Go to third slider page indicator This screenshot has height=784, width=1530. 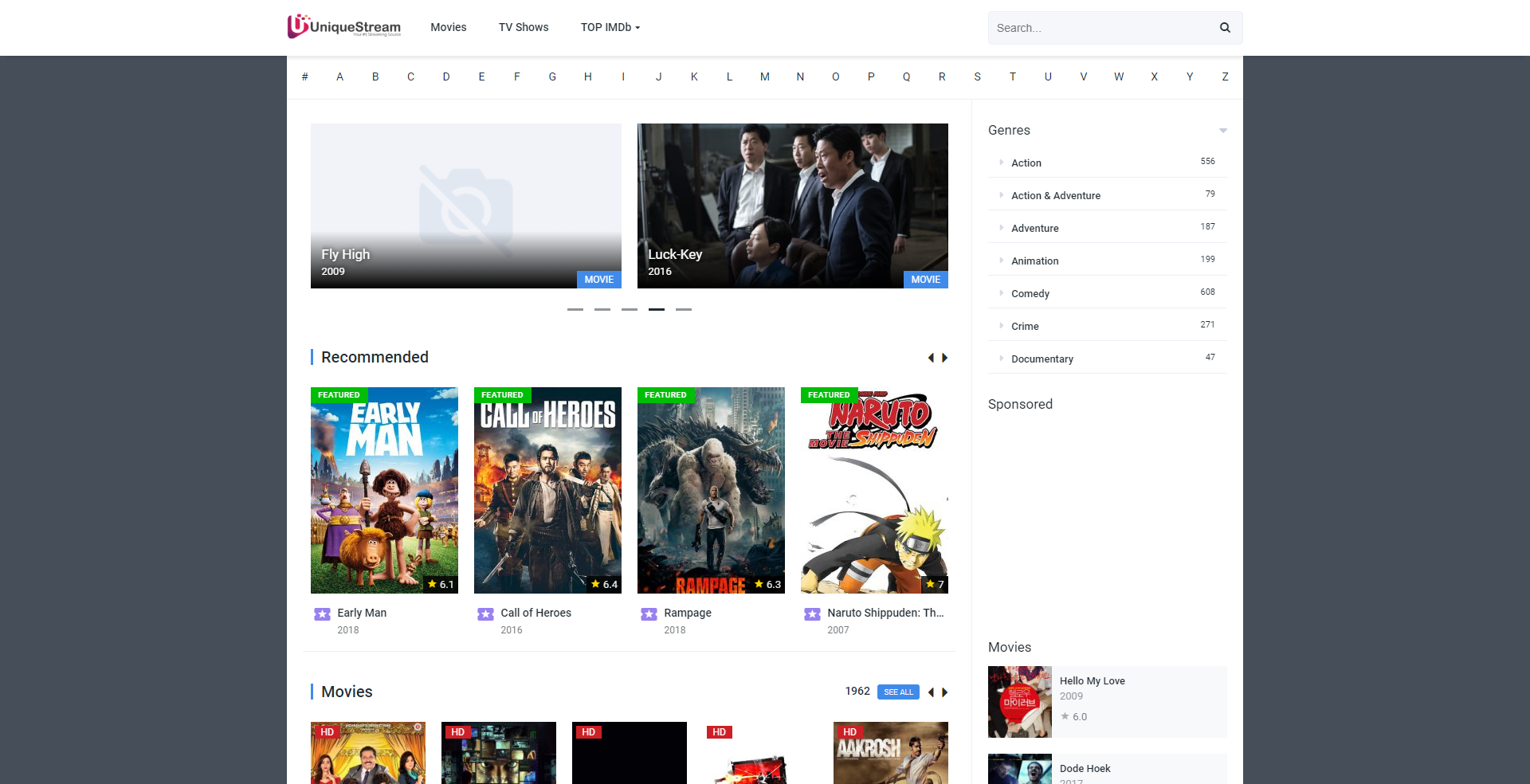tap(630, 309)
